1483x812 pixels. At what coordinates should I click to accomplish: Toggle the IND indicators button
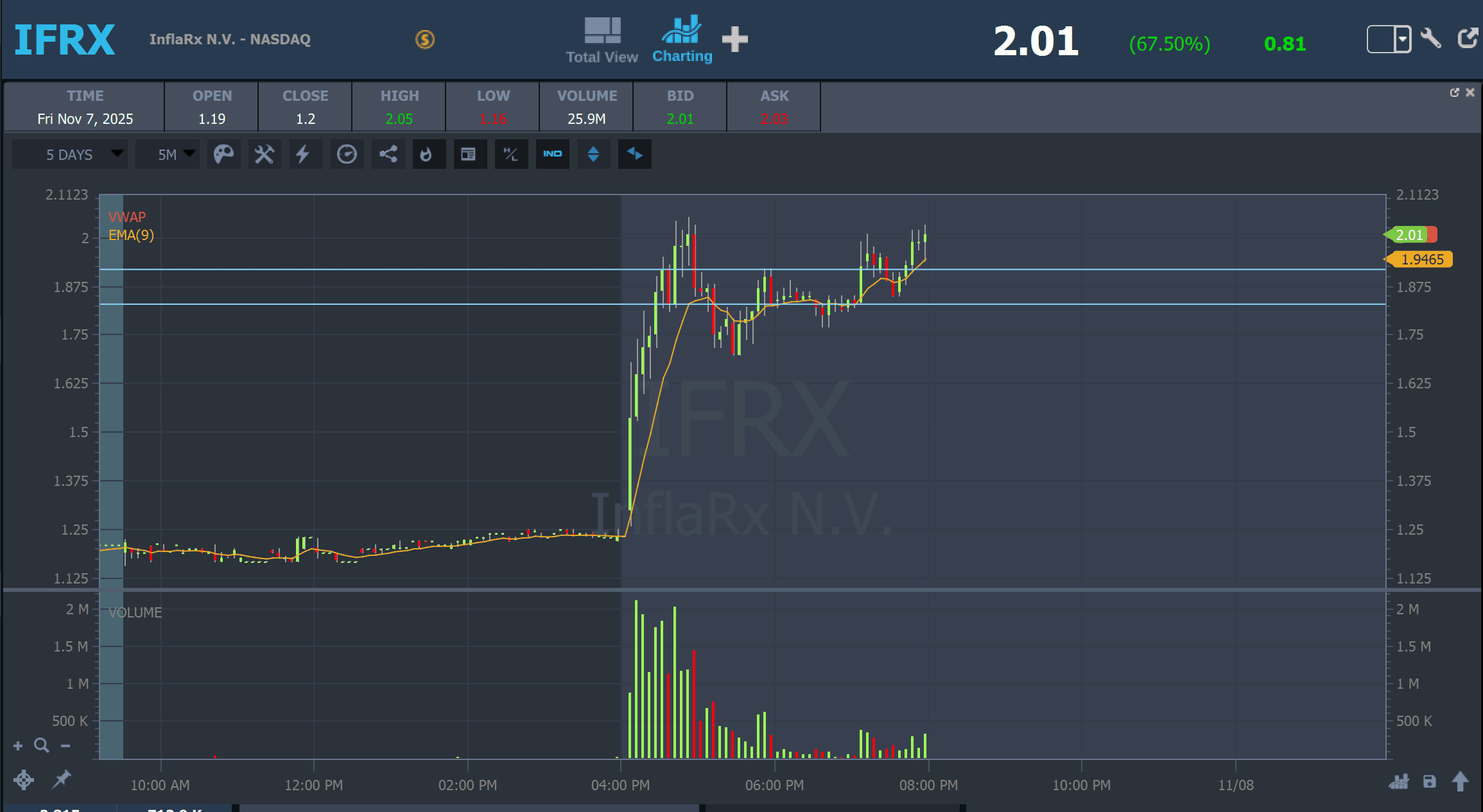click(x=552, y=154)
